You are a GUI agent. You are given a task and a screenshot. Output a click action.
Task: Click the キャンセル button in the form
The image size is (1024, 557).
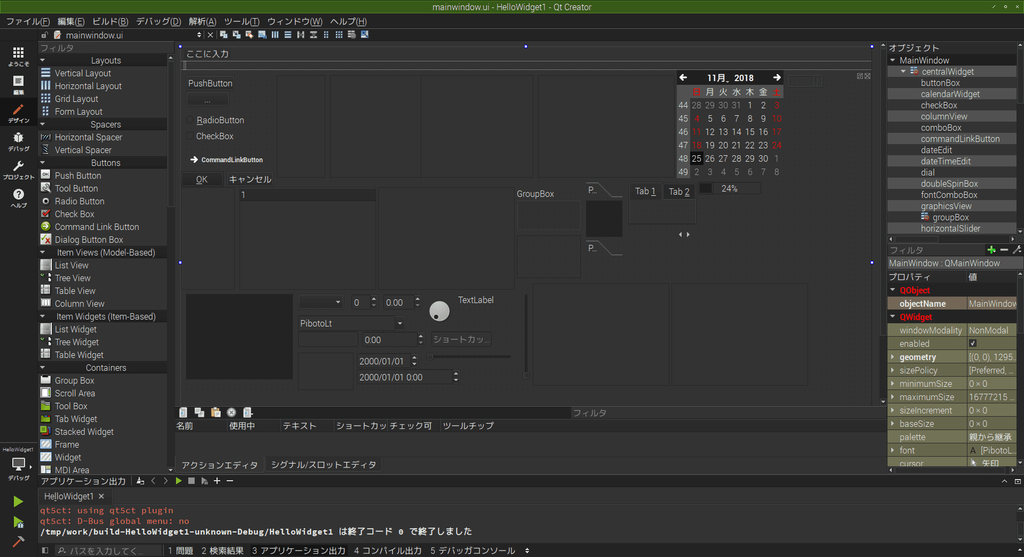[x=249, y=180]
